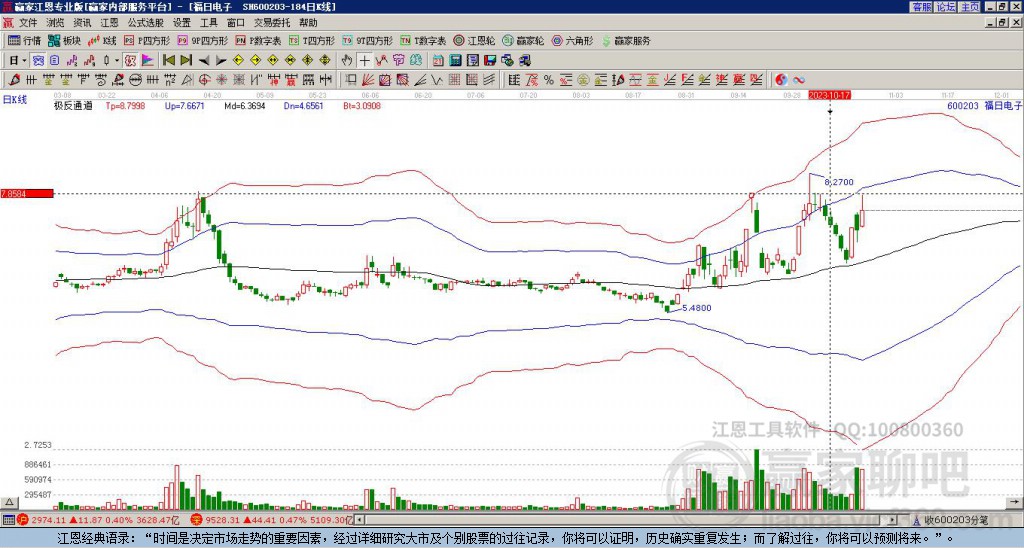The image size is (1024, 548).
Task: Click the Shanghai index 2974.11 status entry
Action: click(x=98, y=520)
